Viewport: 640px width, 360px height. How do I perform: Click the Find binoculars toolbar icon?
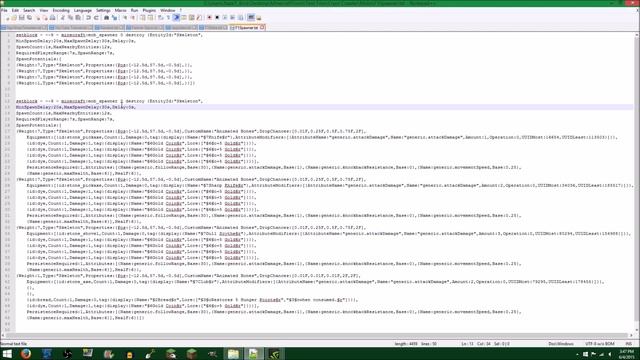(x=106, y=18)
